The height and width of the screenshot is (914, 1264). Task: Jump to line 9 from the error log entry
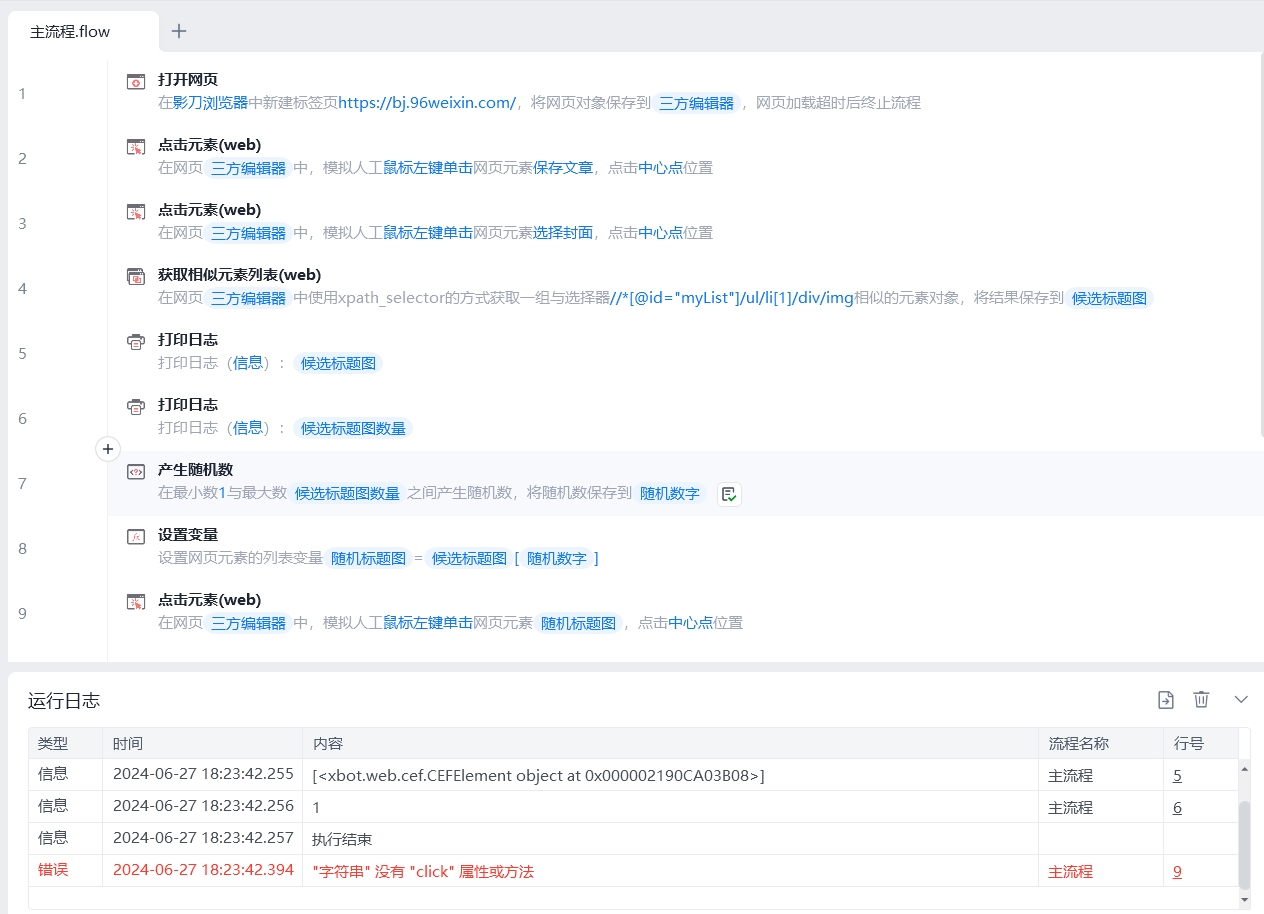(x=1177, y=871)
